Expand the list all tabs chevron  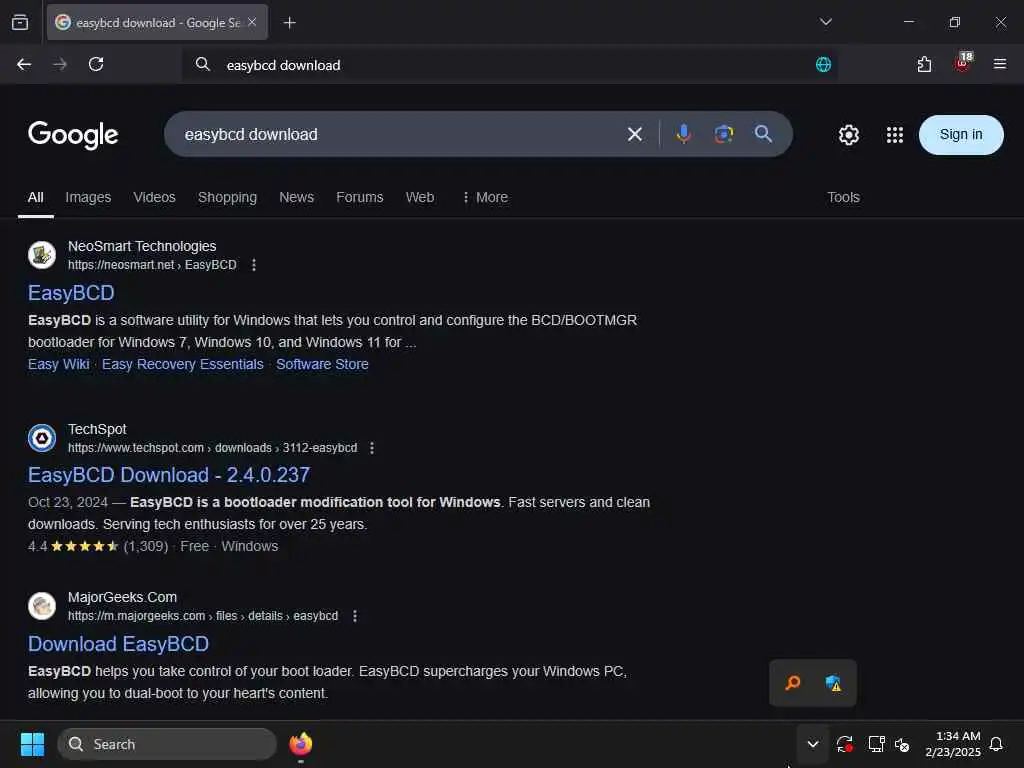[x=825, y=22]
